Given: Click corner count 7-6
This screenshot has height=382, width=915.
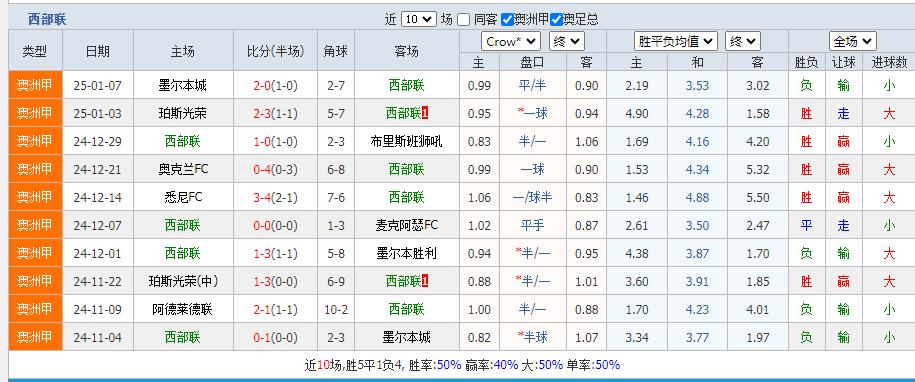Looking at the screenshot, I should [336, 198].
